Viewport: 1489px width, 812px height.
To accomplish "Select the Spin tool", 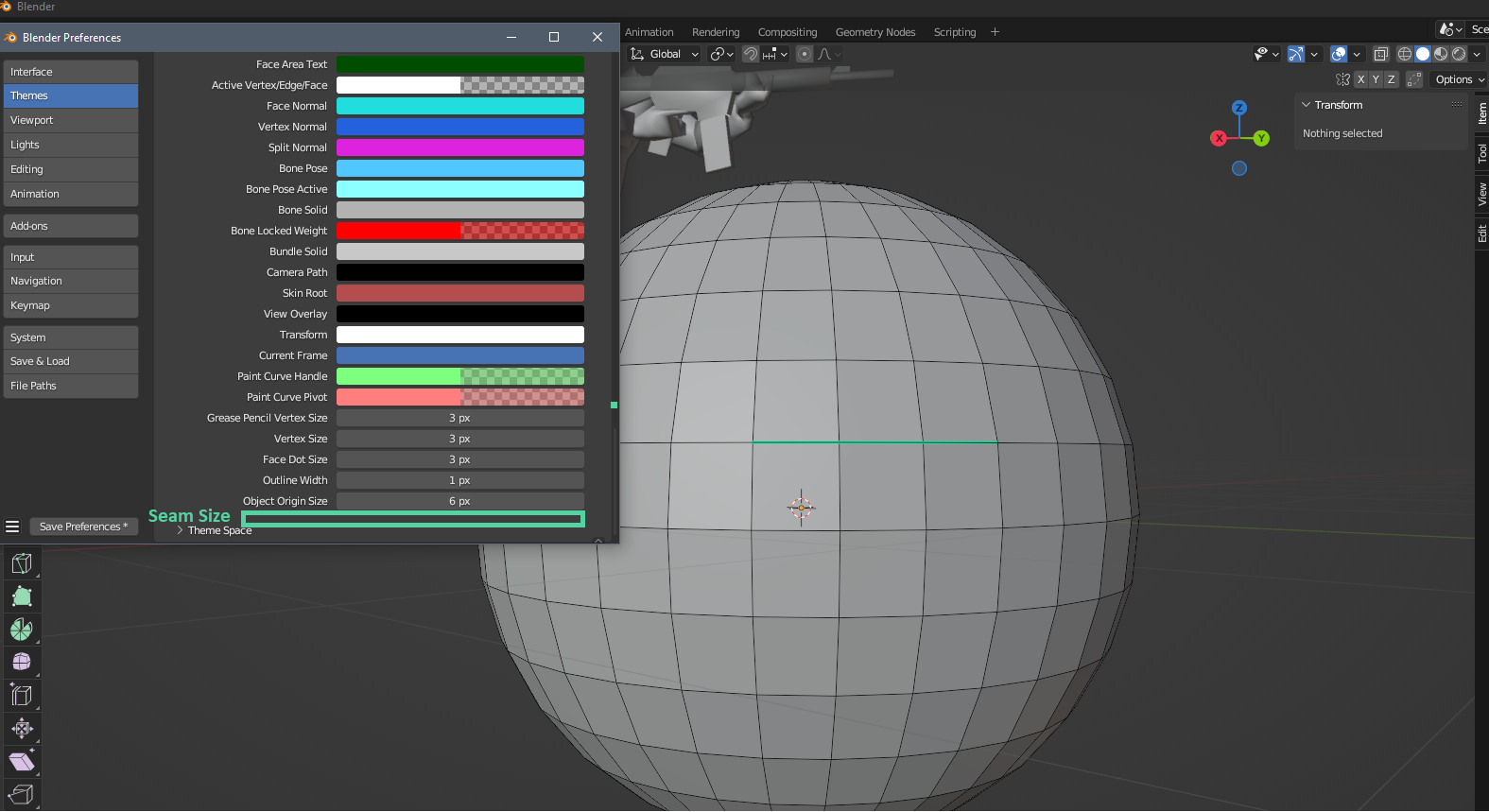I will click(22, 630).
